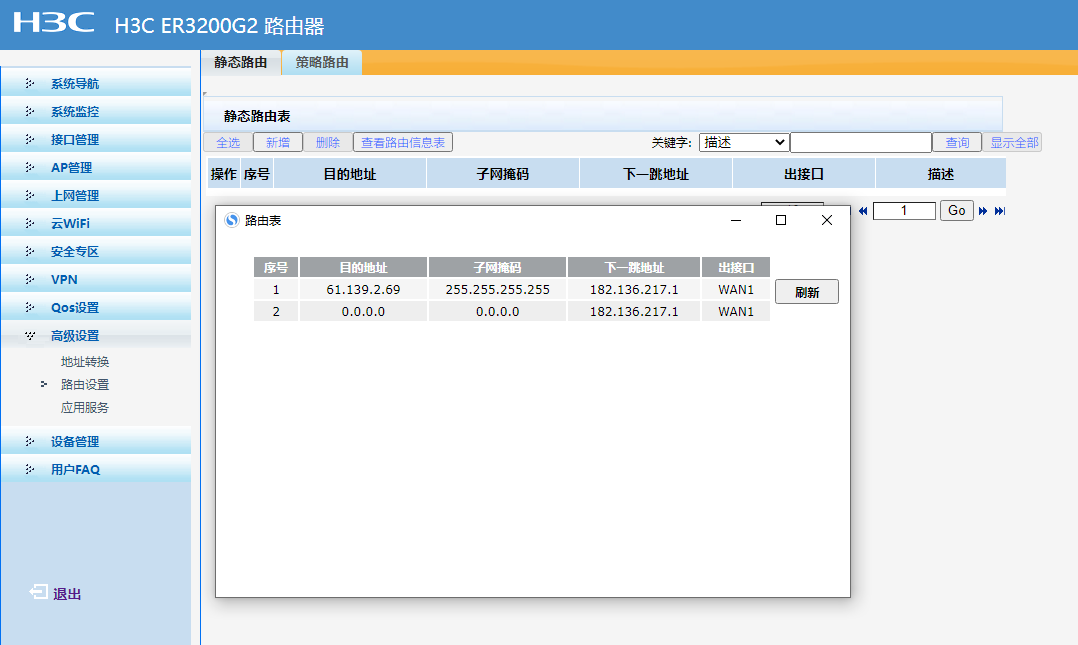Click 子网掩码 header in static route table

point(503,174)
